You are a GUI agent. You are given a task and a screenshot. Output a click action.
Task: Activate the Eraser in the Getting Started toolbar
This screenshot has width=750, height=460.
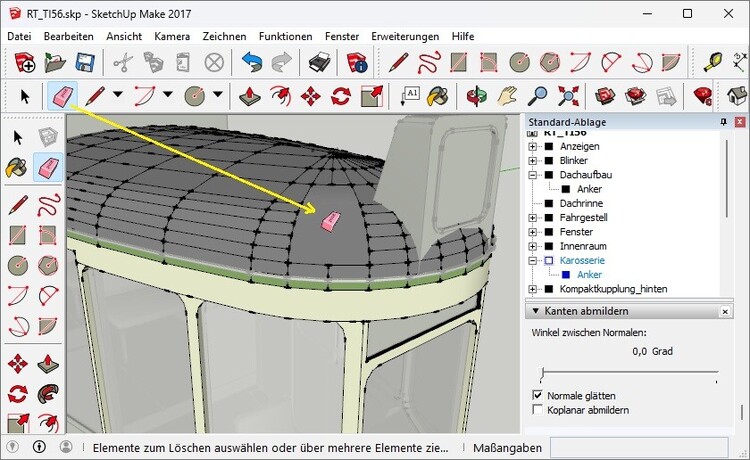63,96
